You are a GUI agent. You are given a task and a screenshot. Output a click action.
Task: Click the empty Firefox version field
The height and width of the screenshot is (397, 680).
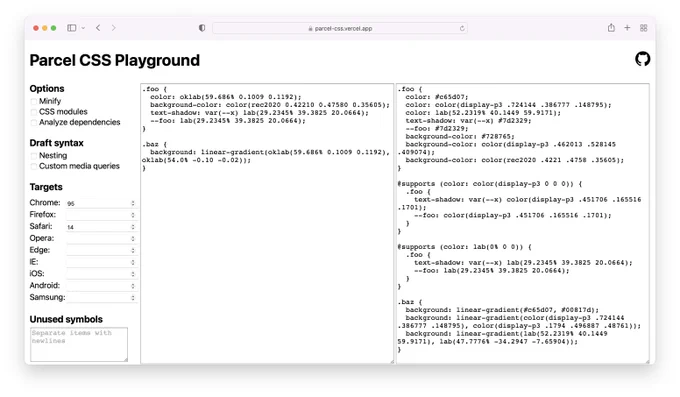101,215
